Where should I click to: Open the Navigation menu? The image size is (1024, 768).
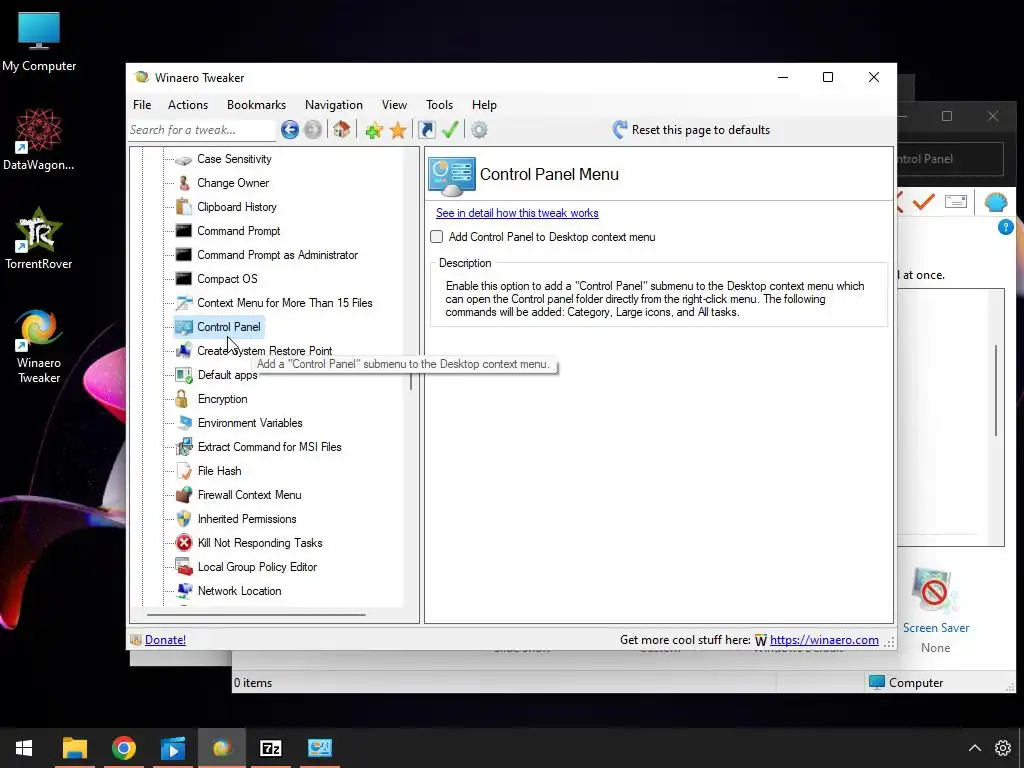pyautogui.click(x=334, y=104)
